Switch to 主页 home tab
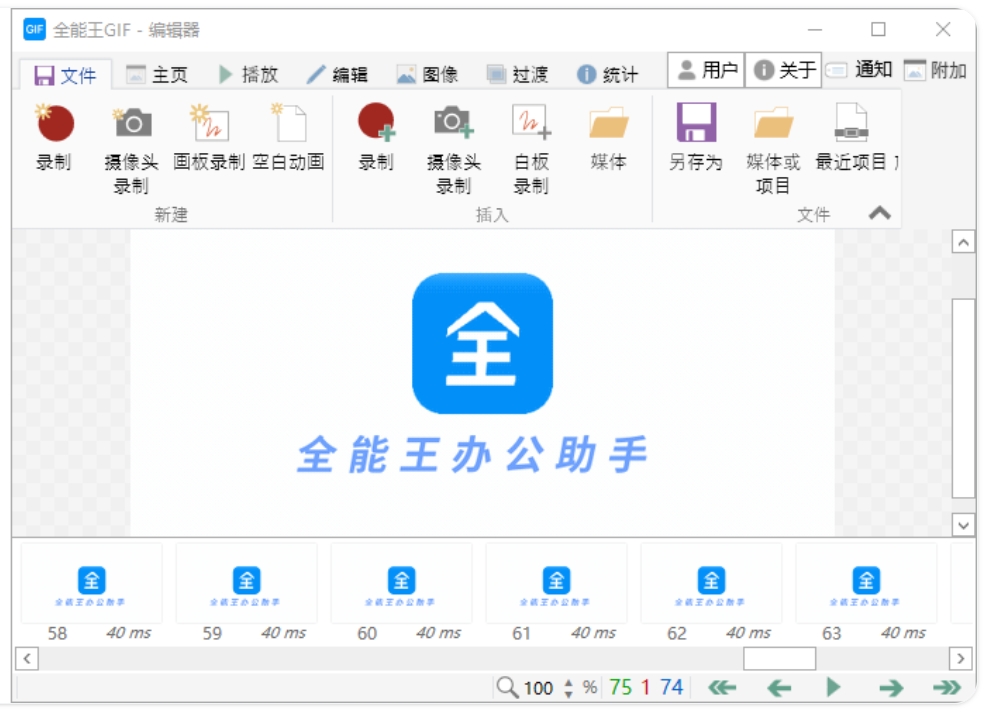 tap(158, 75)
